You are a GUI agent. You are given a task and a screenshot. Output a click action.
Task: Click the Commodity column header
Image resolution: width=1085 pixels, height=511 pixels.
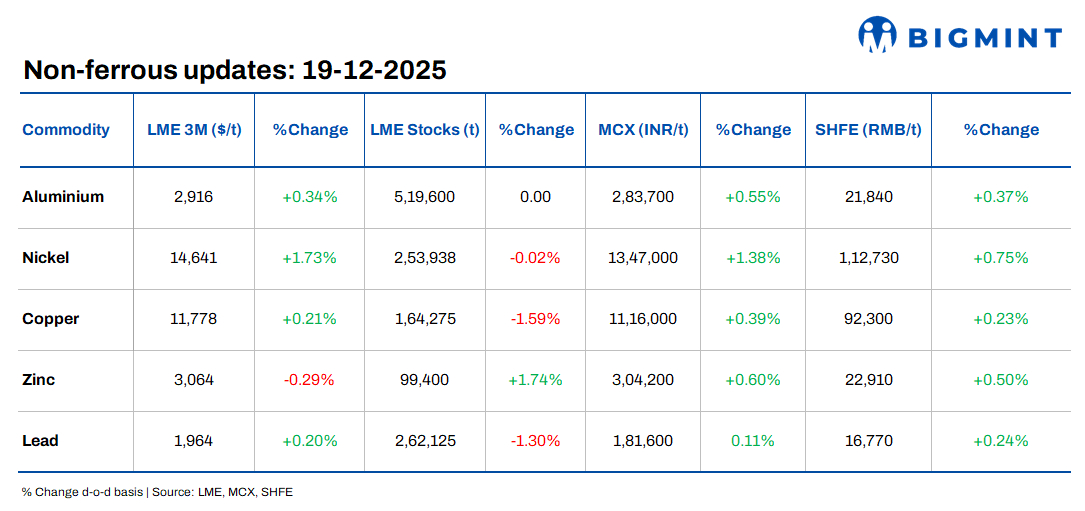66,130
